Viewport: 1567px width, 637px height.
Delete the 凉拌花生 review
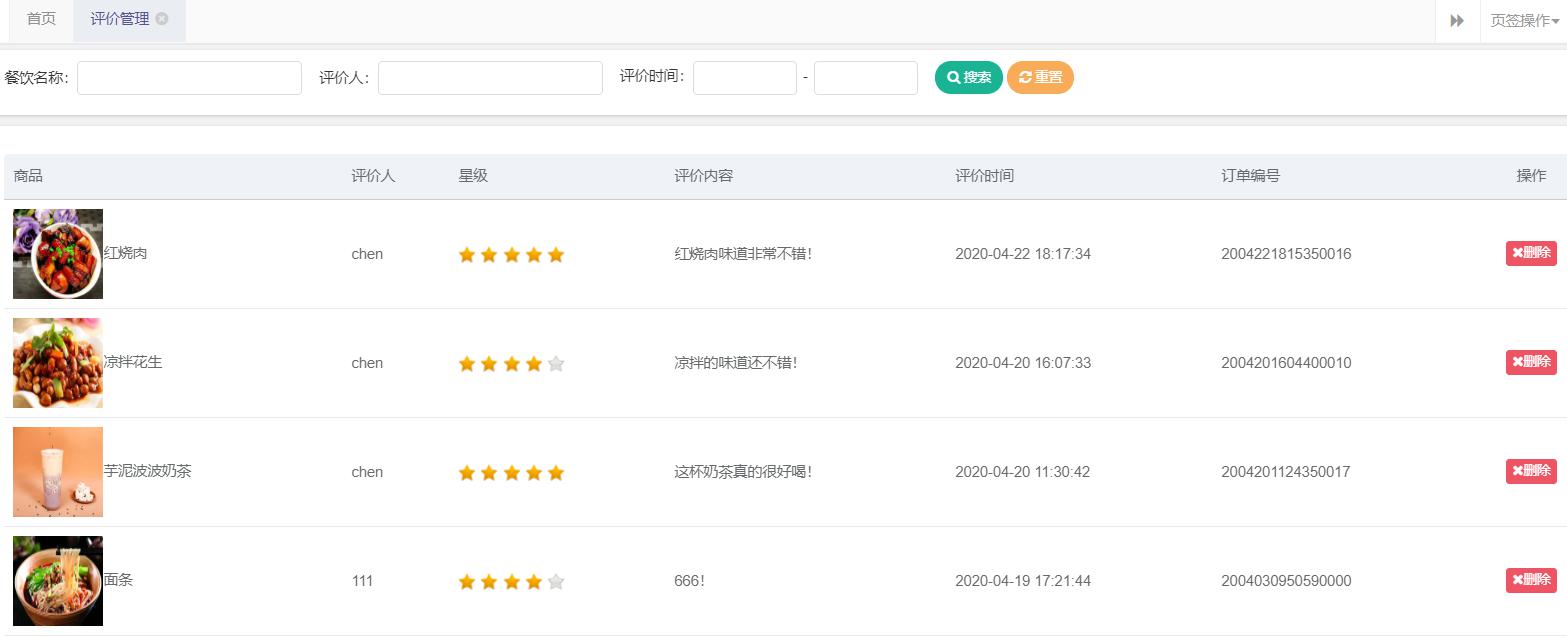[x=1531, y=362]
